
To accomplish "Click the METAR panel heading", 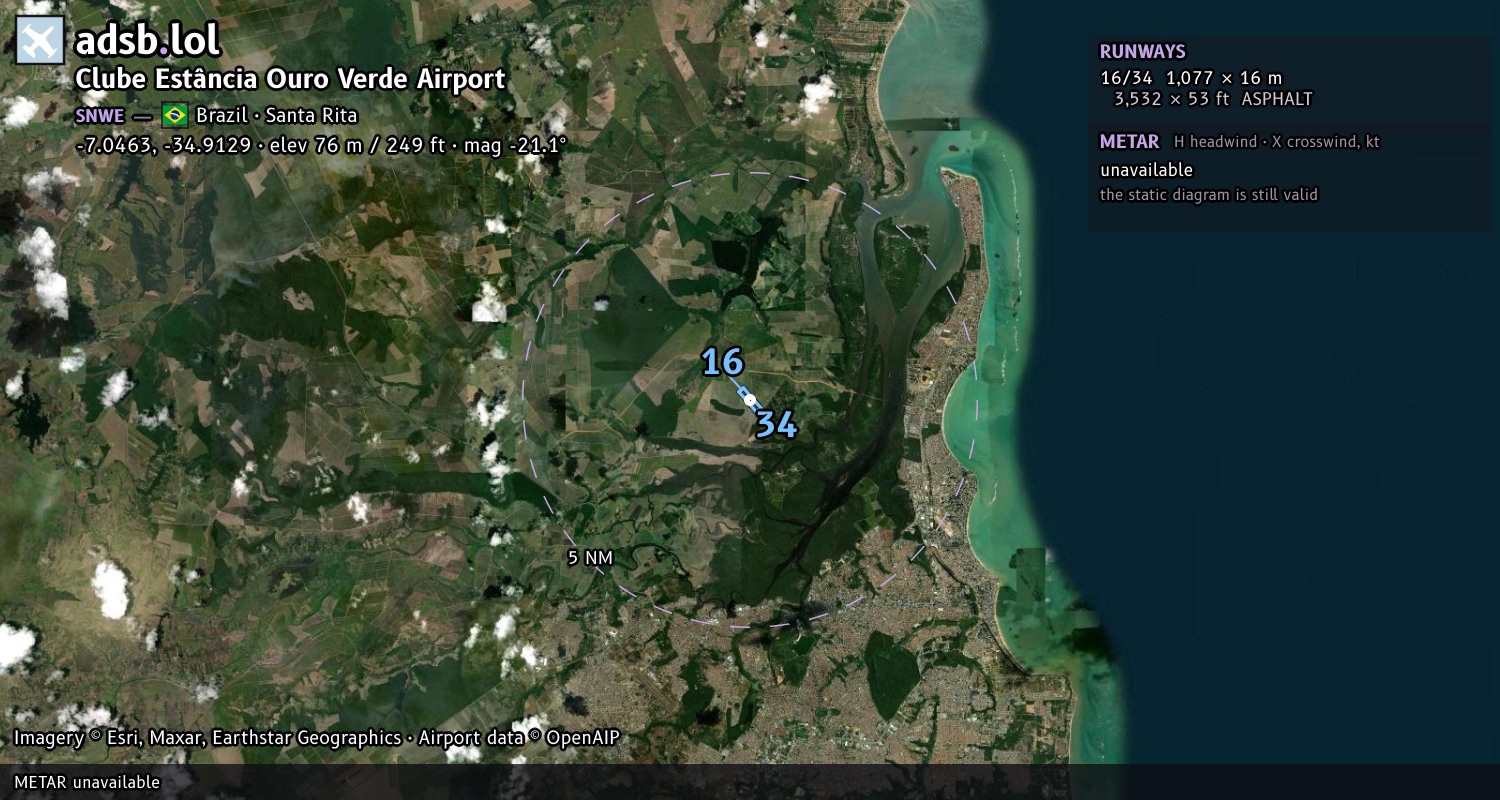I will coord(1129,142).
